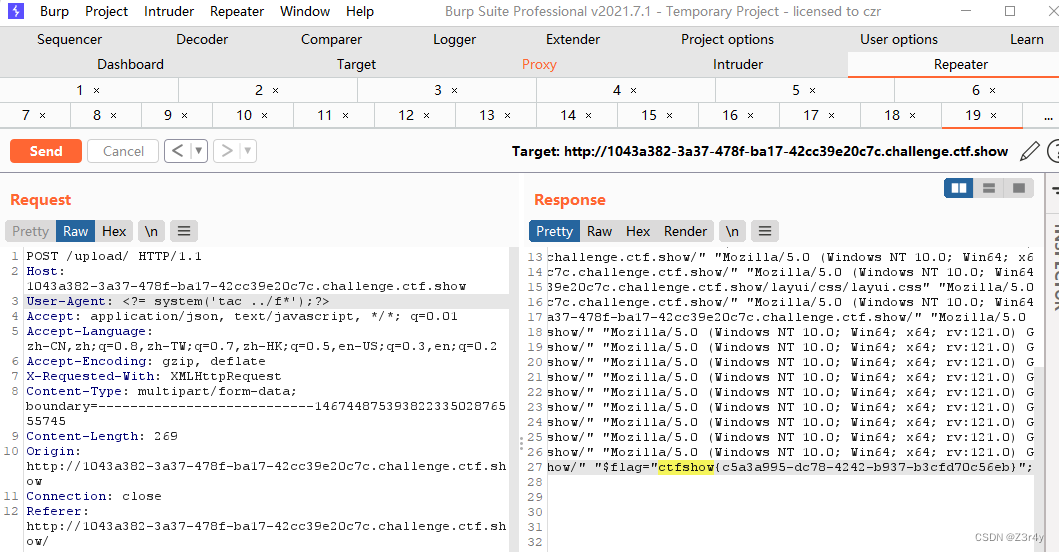This screenshot has width=1059, height=552.
Task: Close Repeater tab 6 with its x
Action: point(993,91)
